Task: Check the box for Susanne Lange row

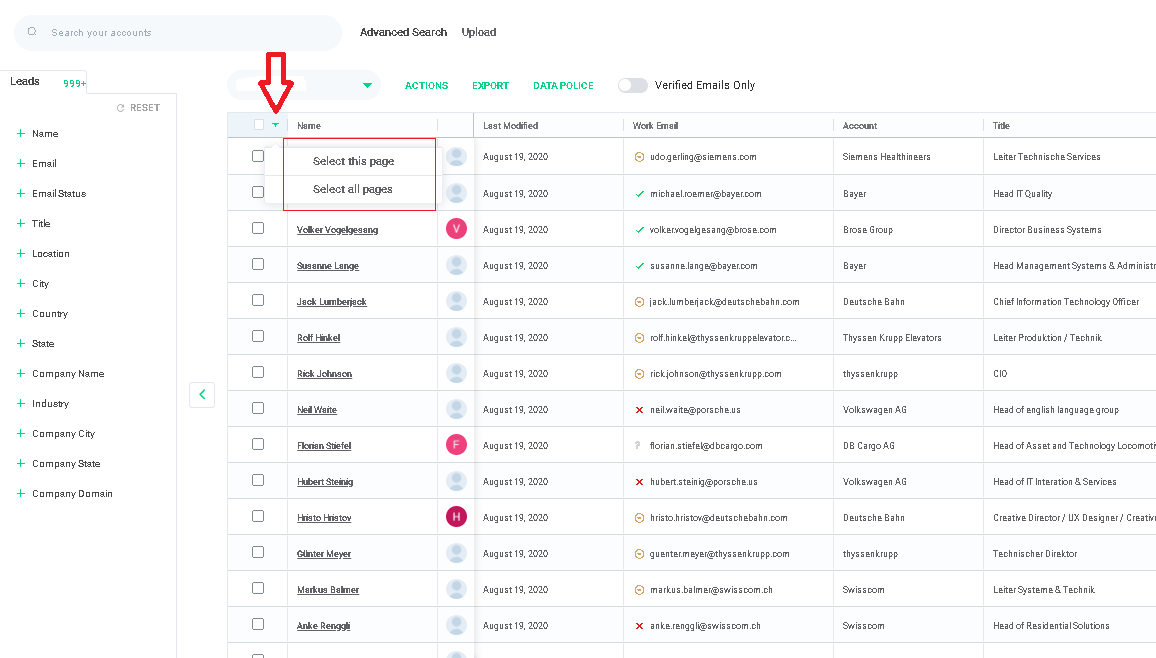Action: click(258, 264)
